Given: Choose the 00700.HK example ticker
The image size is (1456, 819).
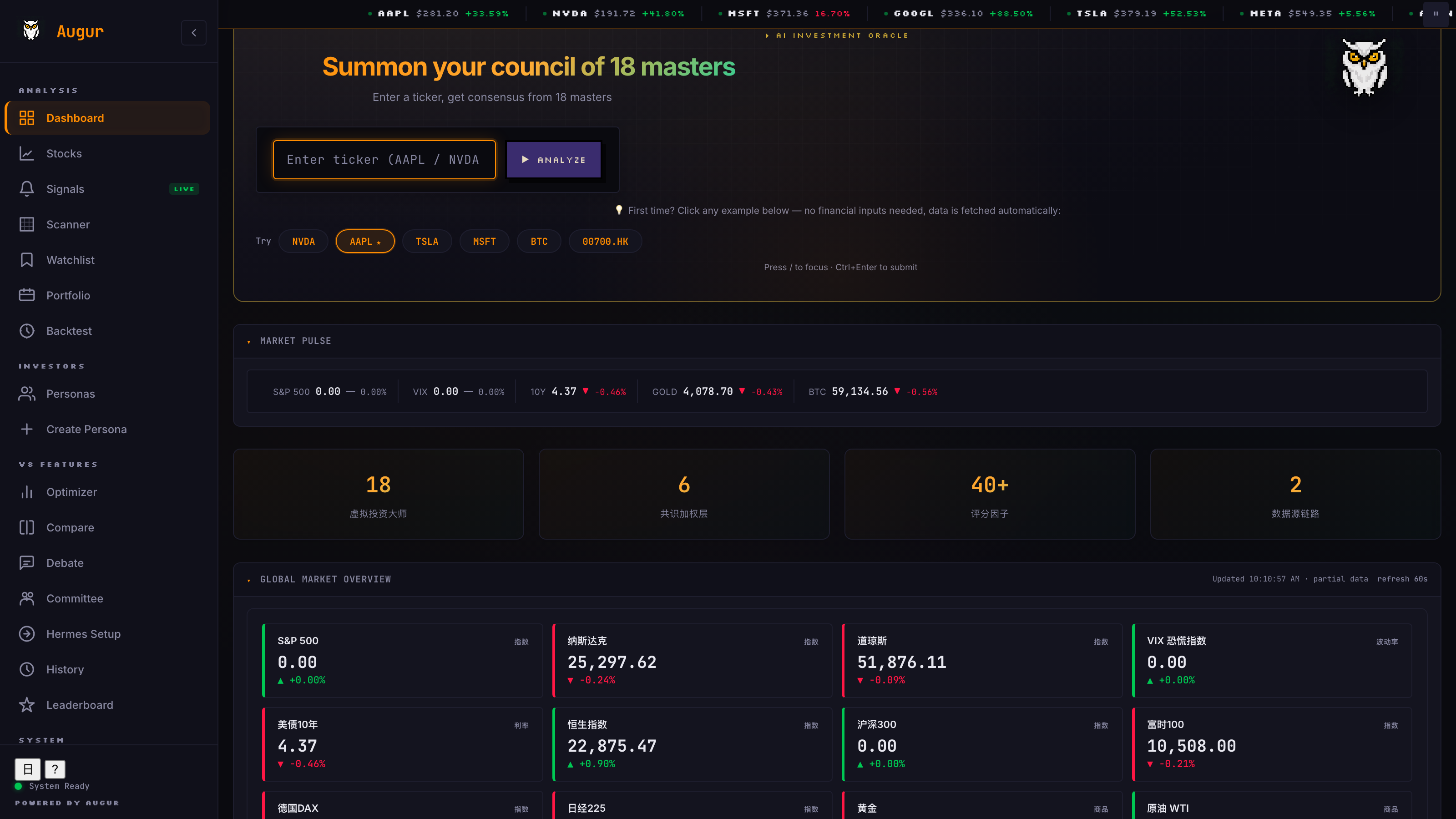Looking at the screenshot, I should pyautogui.click(x=605, y=241).
